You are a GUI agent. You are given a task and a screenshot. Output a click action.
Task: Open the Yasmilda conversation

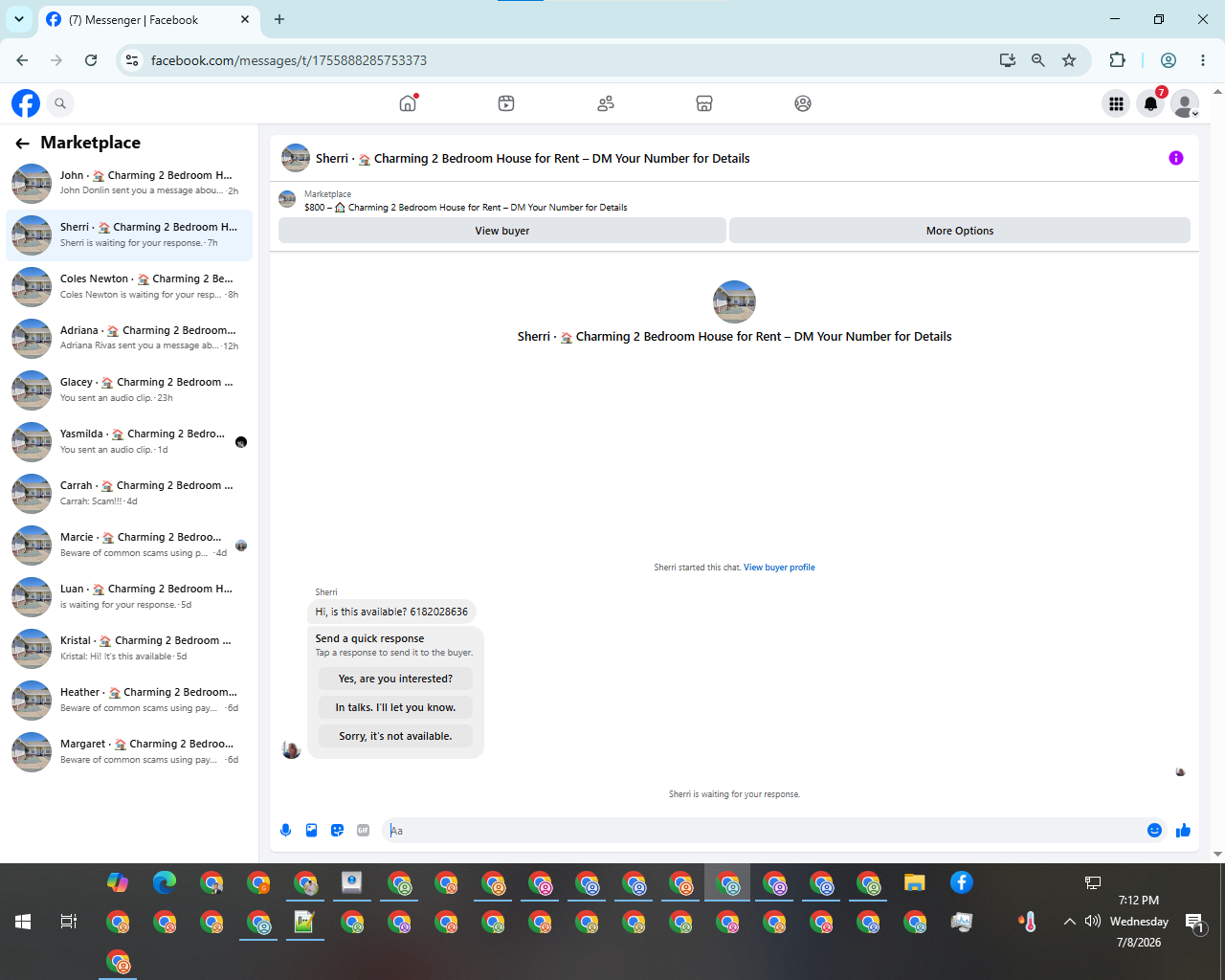coord(129,441)
